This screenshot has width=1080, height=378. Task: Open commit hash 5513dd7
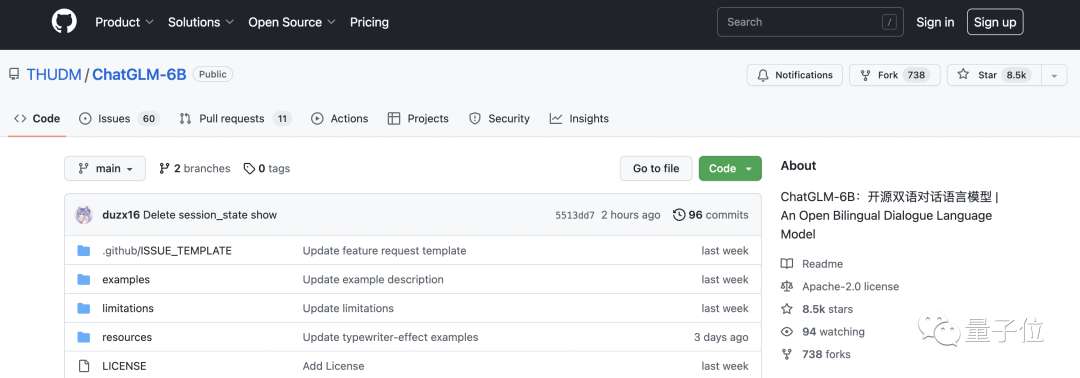click(574, 215)
